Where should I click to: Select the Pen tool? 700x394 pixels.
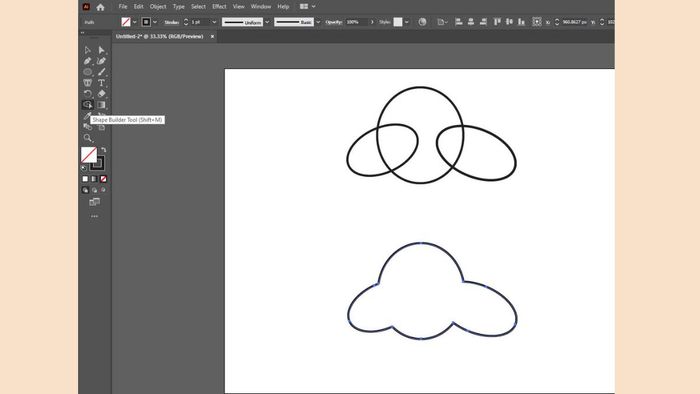click(88, 61)
